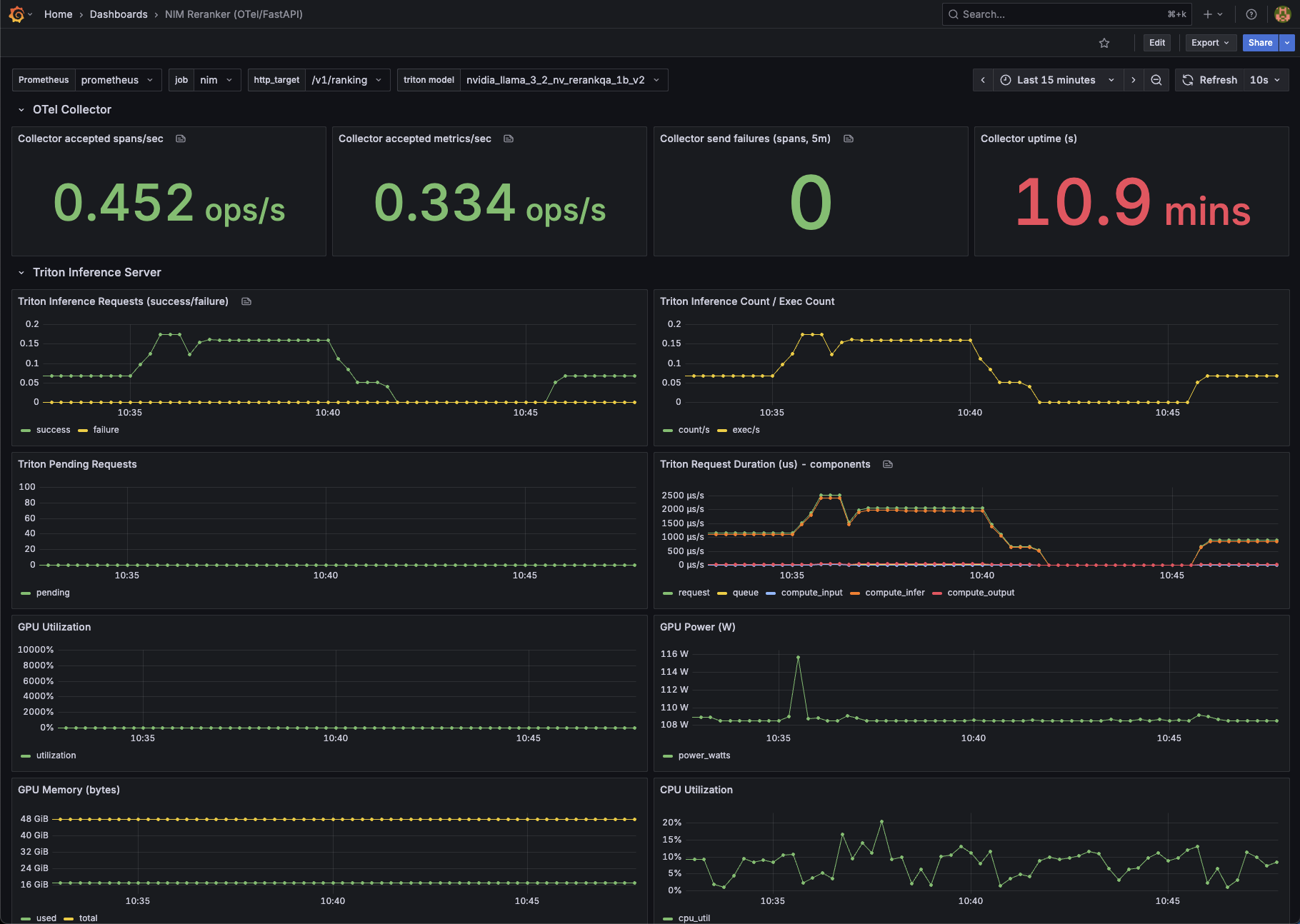Image resolution: width=1300 pixels, height=924 pixels.
Task: Open the Export menu
Action: click(1210, 43)
